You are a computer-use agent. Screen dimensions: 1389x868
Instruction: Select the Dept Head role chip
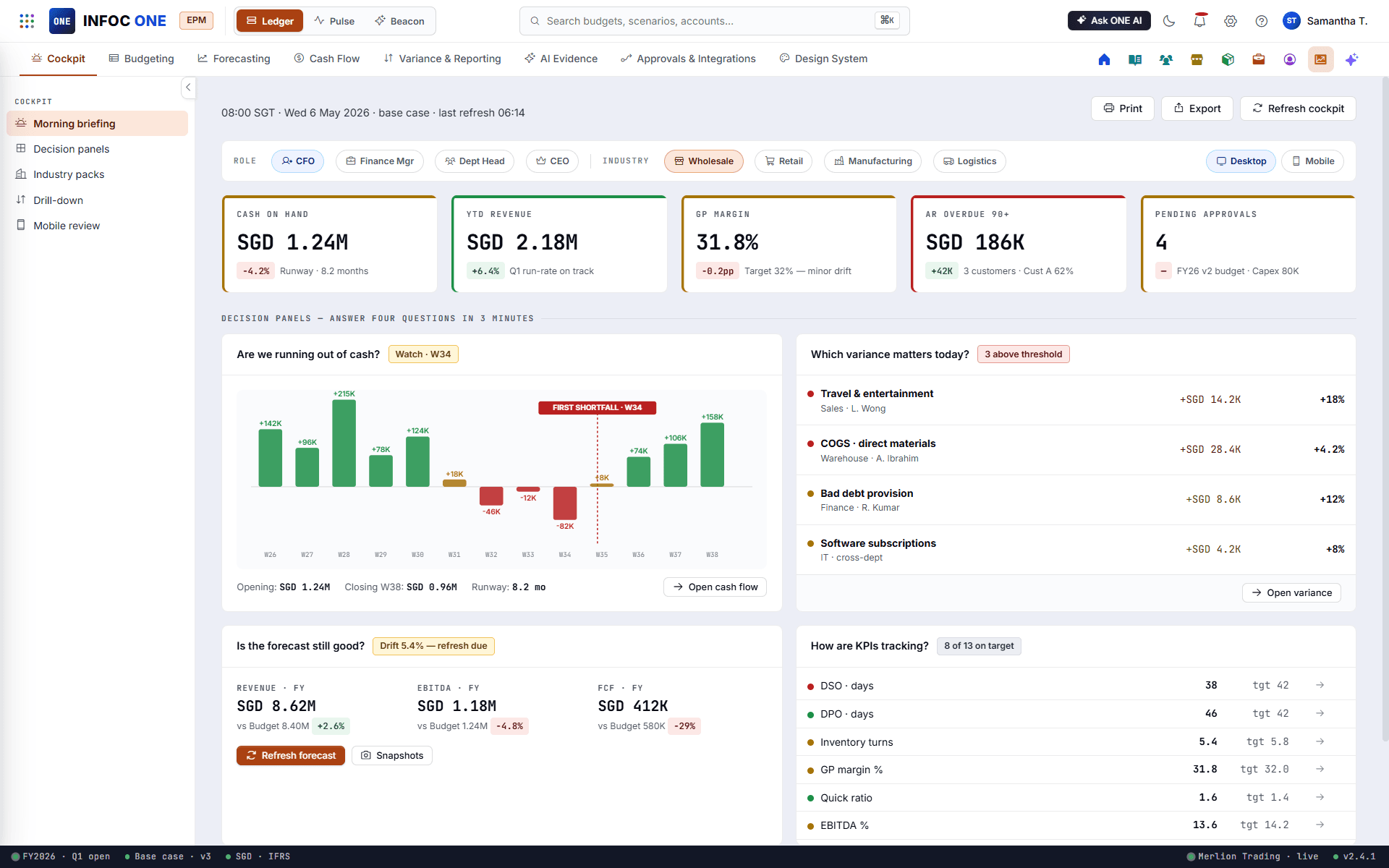click(474, 161)
